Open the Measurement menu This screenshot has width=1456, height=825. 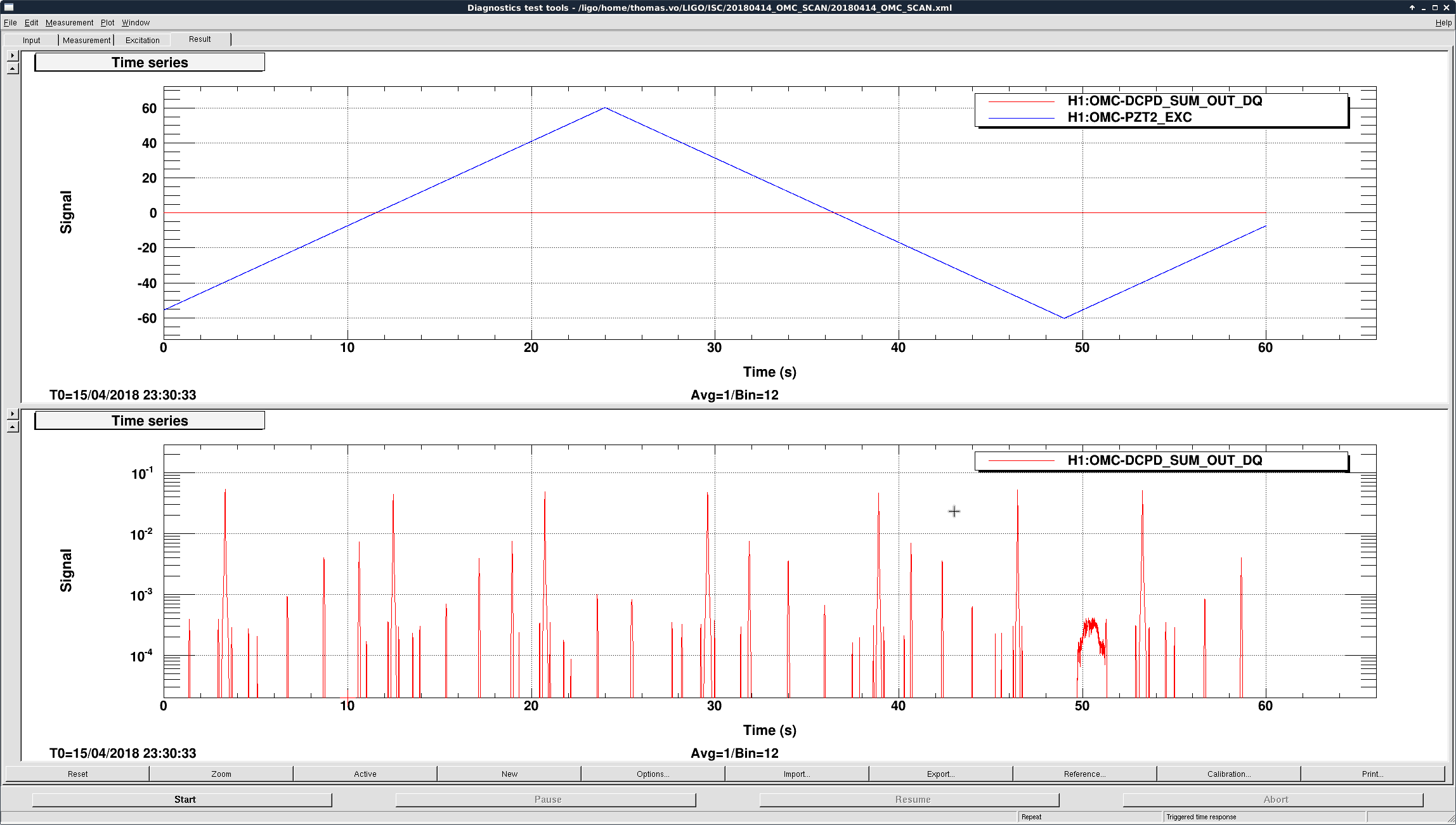click(x=69, y=22)
